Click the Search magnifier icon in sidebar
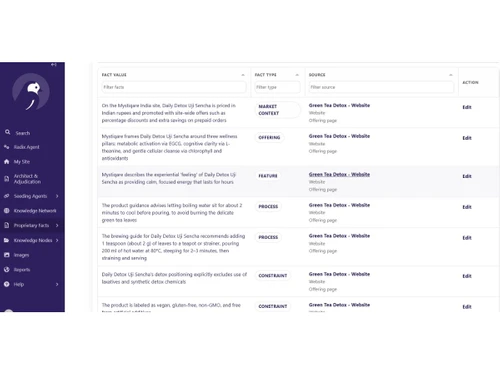 point(7,132)
